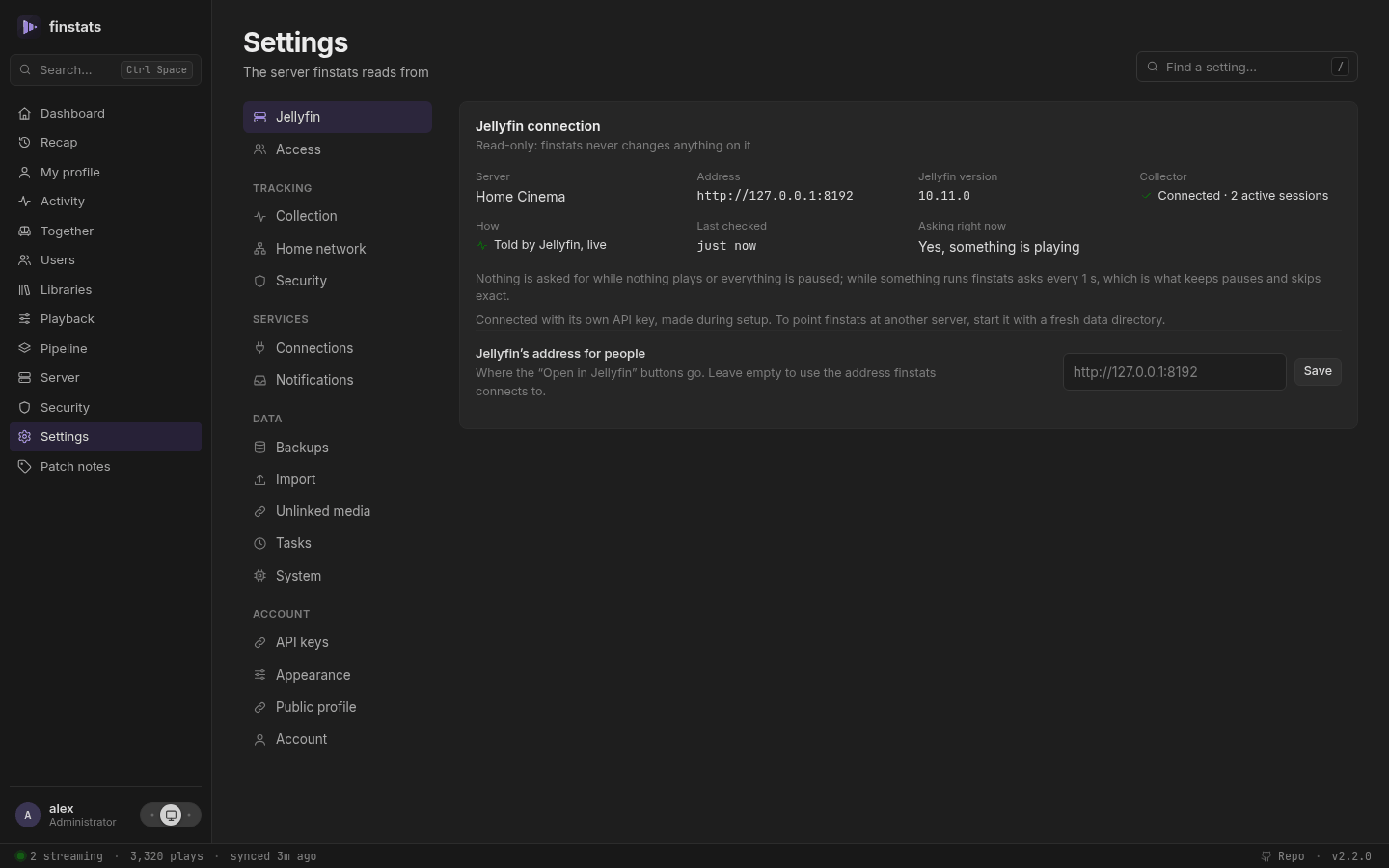This screenshot has height=868, width=1389.
Task: Click the finstats logo icon
Action: [x=28, y=27]
